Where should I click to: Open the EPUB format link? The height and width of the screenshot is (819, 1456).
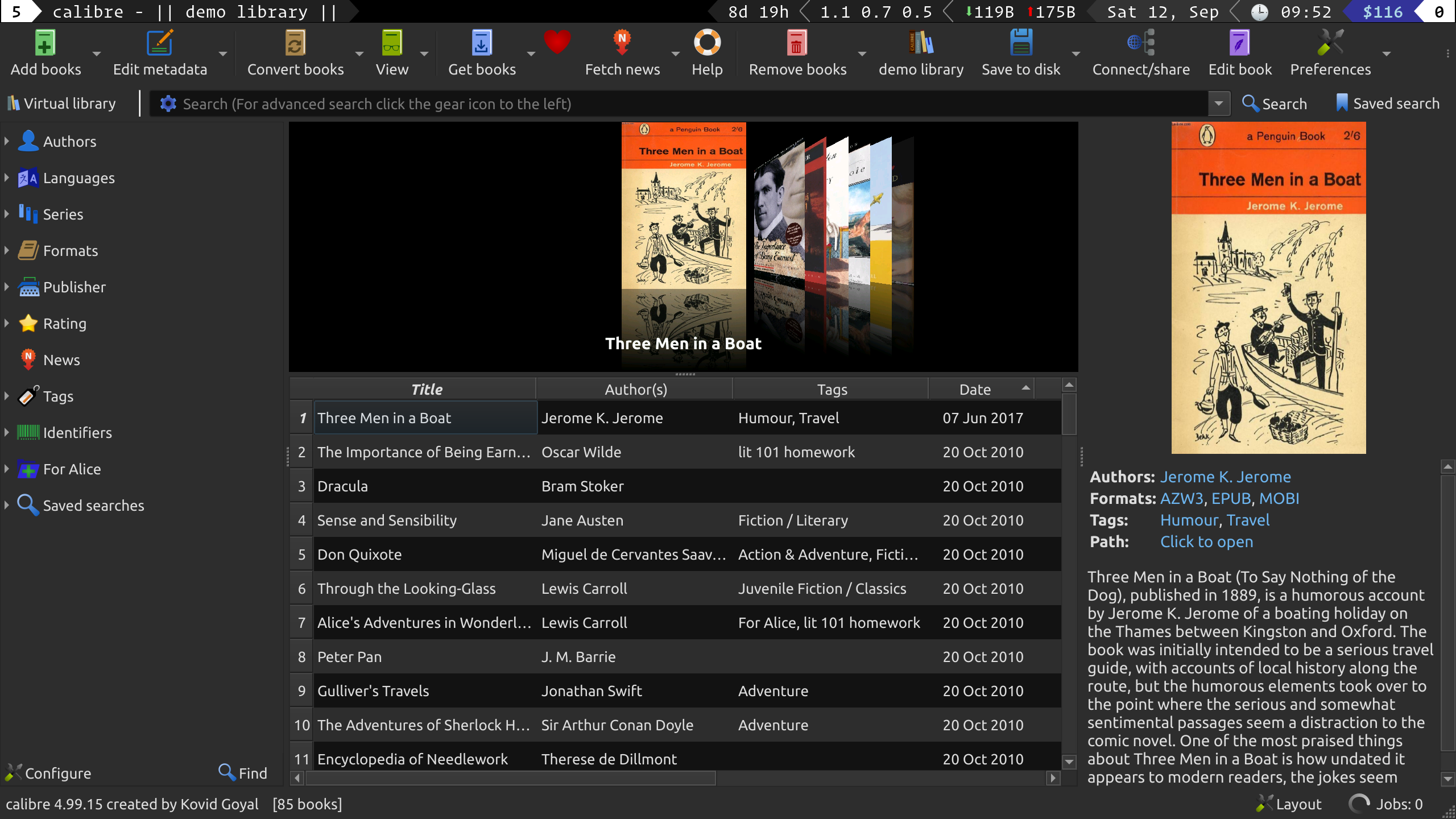1231,498
